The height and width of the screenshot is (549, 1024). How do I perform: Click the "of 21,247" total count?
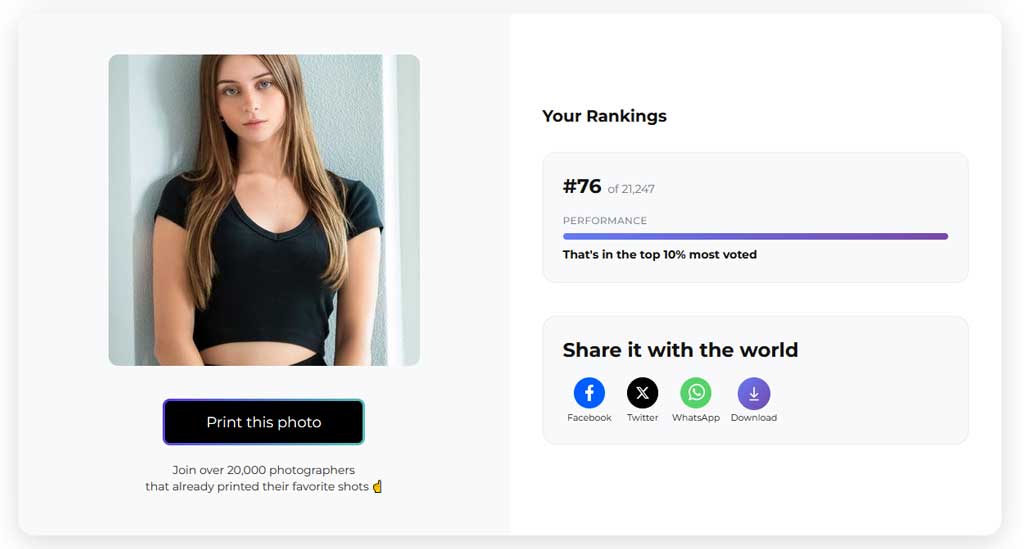(x=631, y=189)
